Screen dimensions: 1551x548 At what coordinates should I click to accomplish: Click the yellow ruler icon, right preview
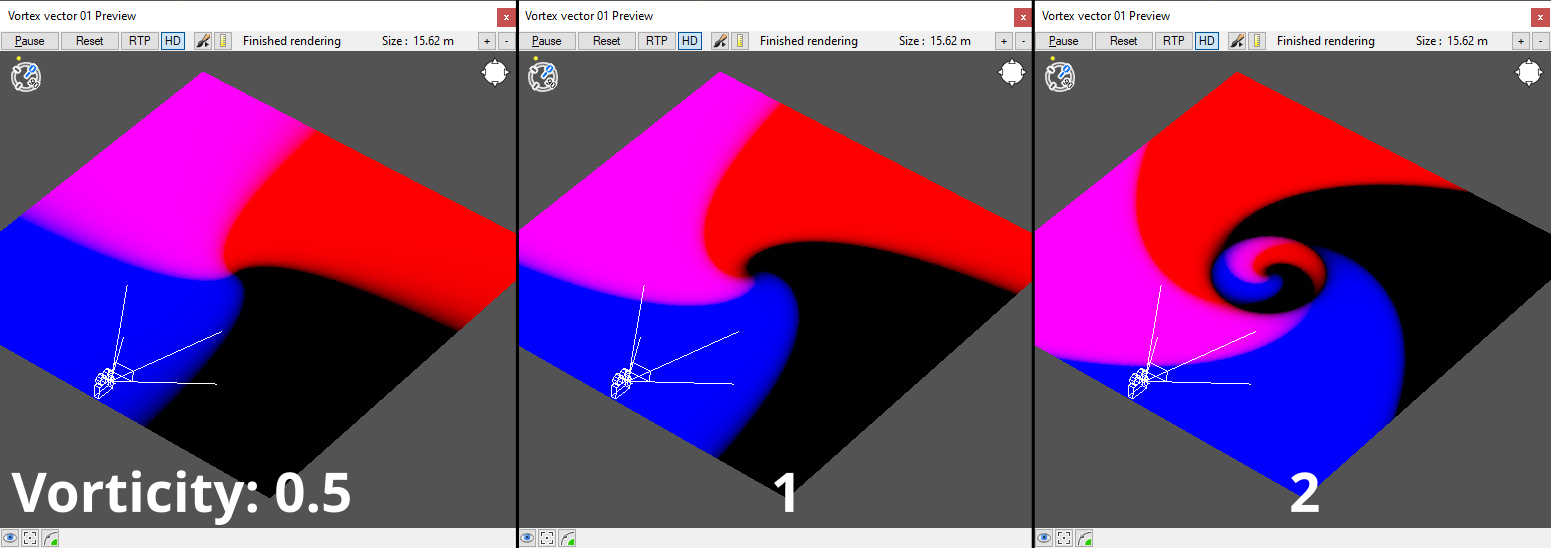[1257, 41]
